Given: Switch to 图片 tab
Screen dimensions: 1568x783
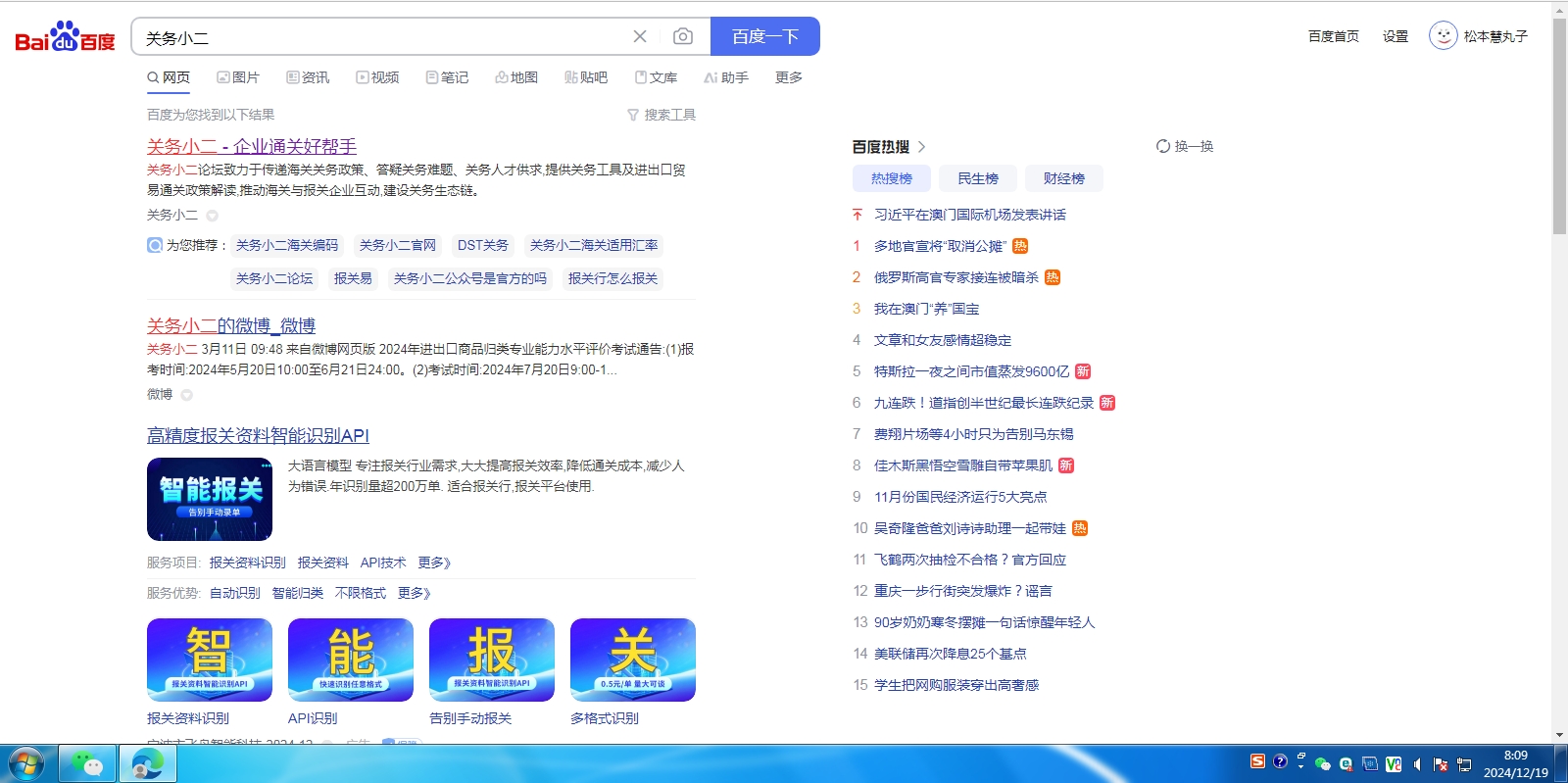Looking at the screenshot, I should [238, 77].
